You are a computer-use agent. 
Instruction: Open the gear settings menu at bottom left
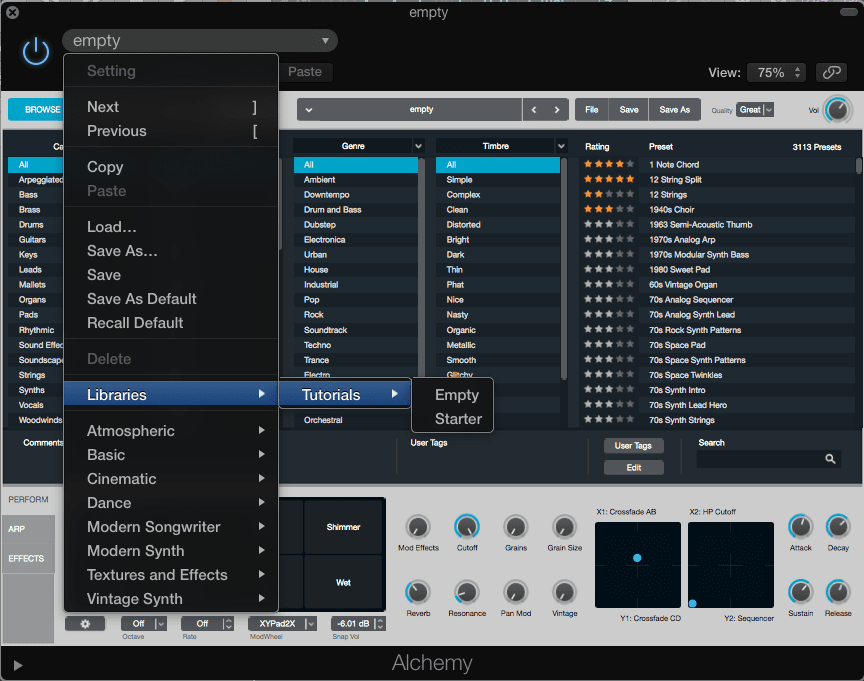coord(85,624)
